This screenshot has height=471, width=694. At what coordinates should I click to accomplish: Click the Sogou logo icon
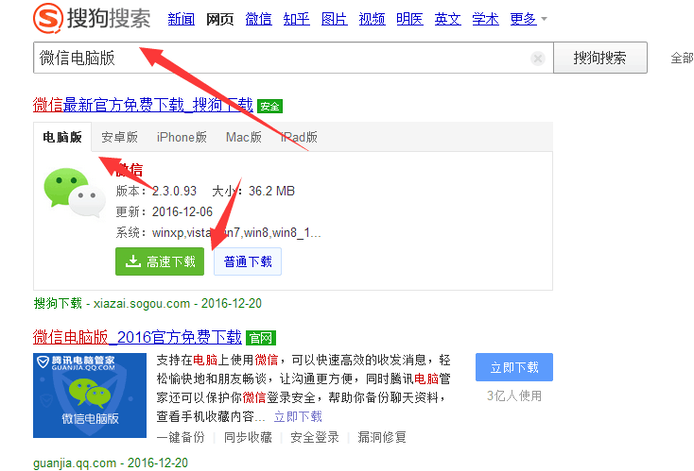click(48, 18)
